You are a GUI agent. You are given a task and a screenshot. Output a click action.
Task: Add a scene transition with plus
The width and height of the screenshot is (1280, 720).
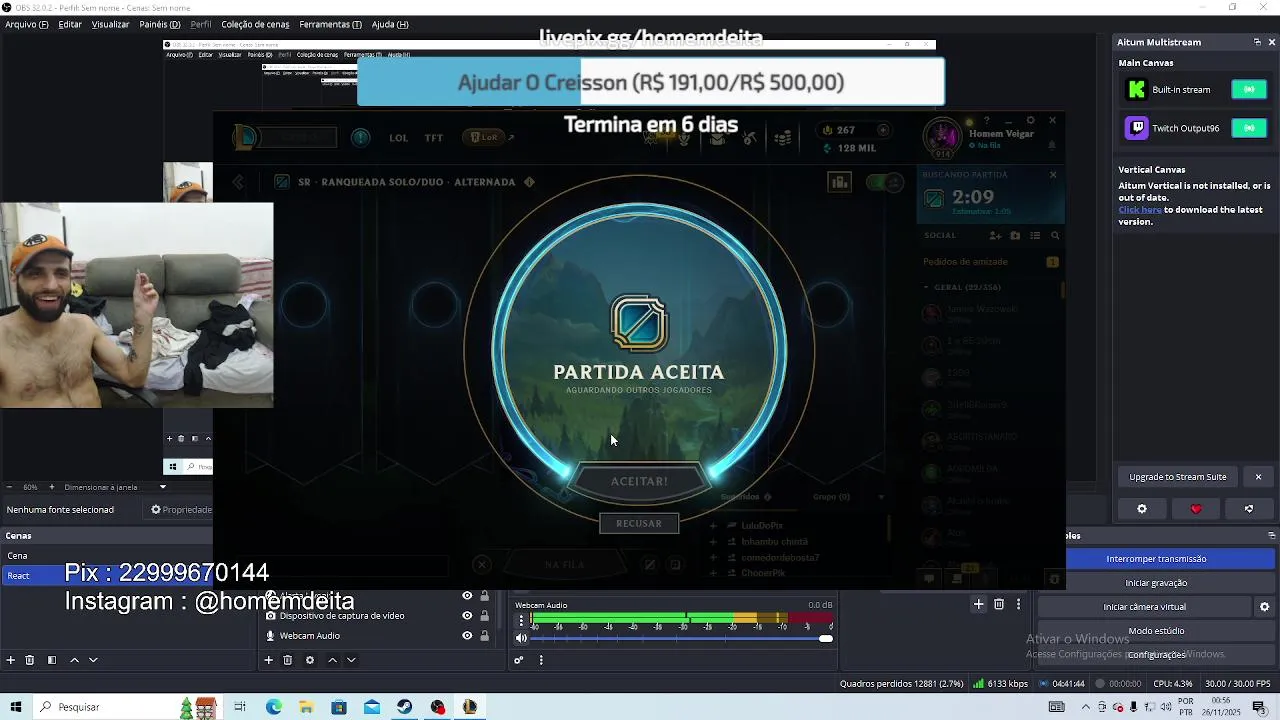coord(979,604)
